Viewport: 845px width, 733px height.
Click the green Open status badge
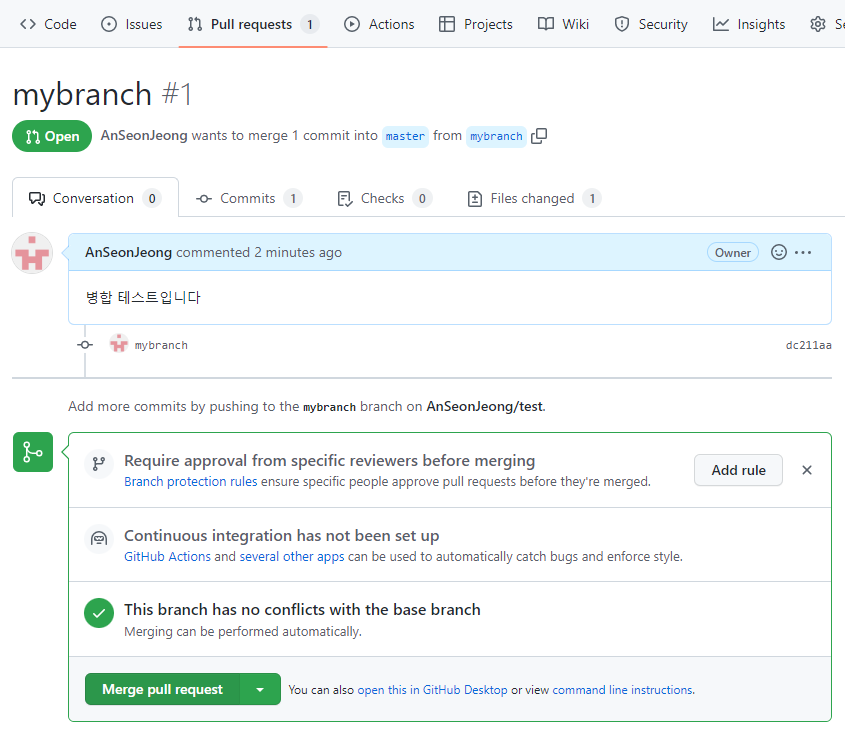click(x=52, y=136)
